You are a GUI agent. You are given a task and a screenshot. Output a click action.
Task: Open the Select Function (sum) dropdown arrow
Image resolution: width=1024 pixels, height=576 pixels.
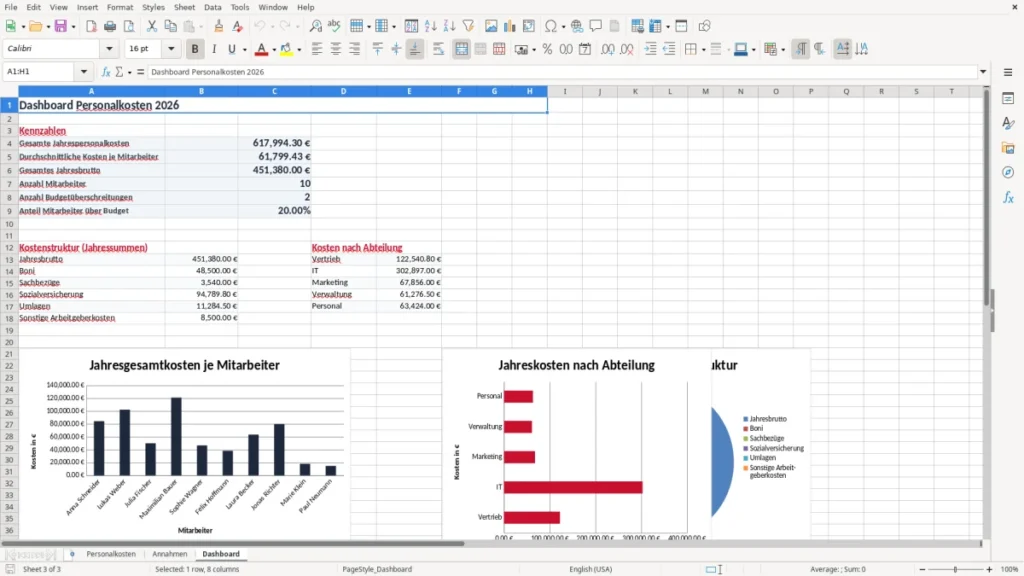[129, 72]
